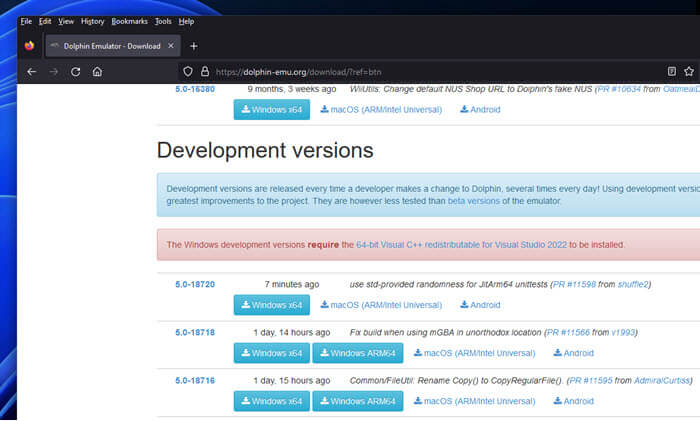
Task: Open author shuffle2 link
Action: [x=633, y=284]
